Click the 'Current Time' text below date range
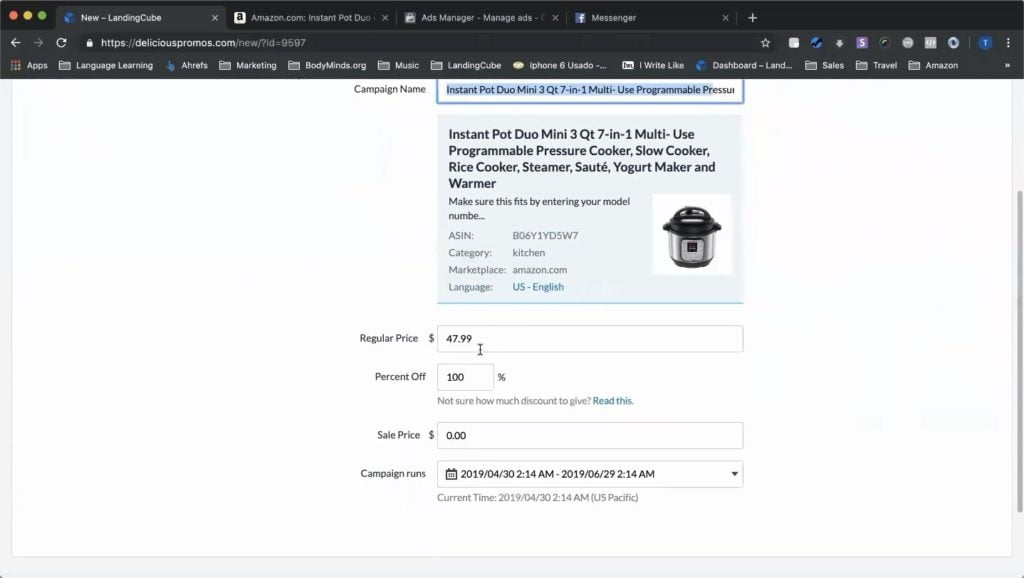Screen dimensions: 1024x578 click(537, 498)
